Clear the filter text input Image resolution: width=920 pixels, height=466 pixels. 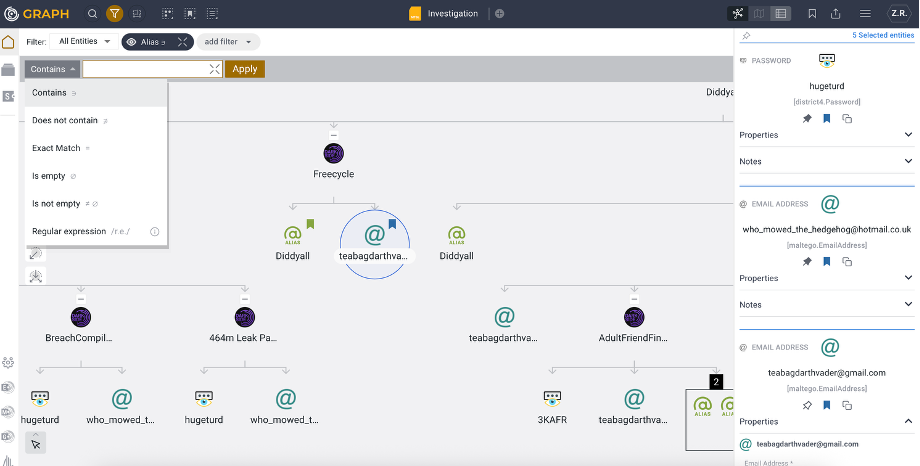click(215, 69)
